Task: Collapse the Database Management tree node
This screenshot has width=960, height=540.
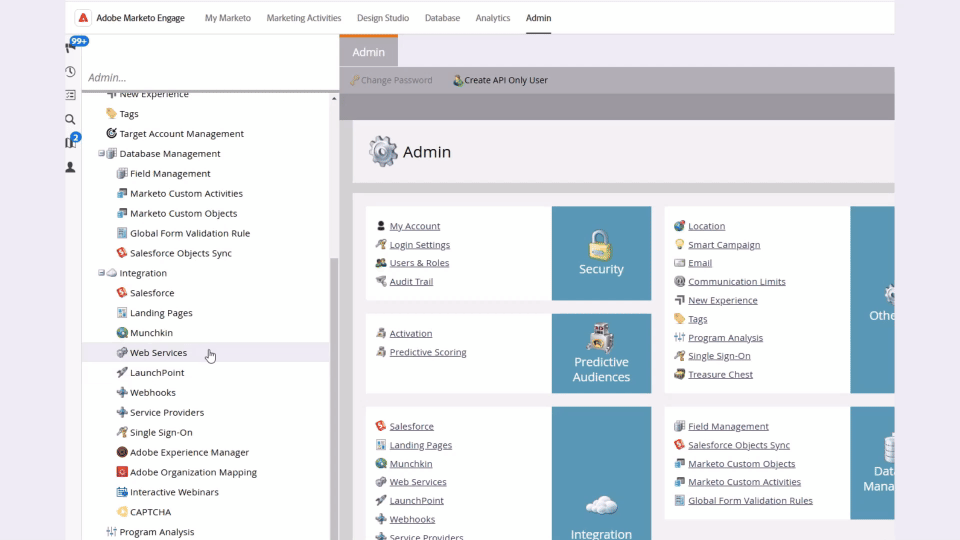Action: pyautogui.click(x=102, y=154)
